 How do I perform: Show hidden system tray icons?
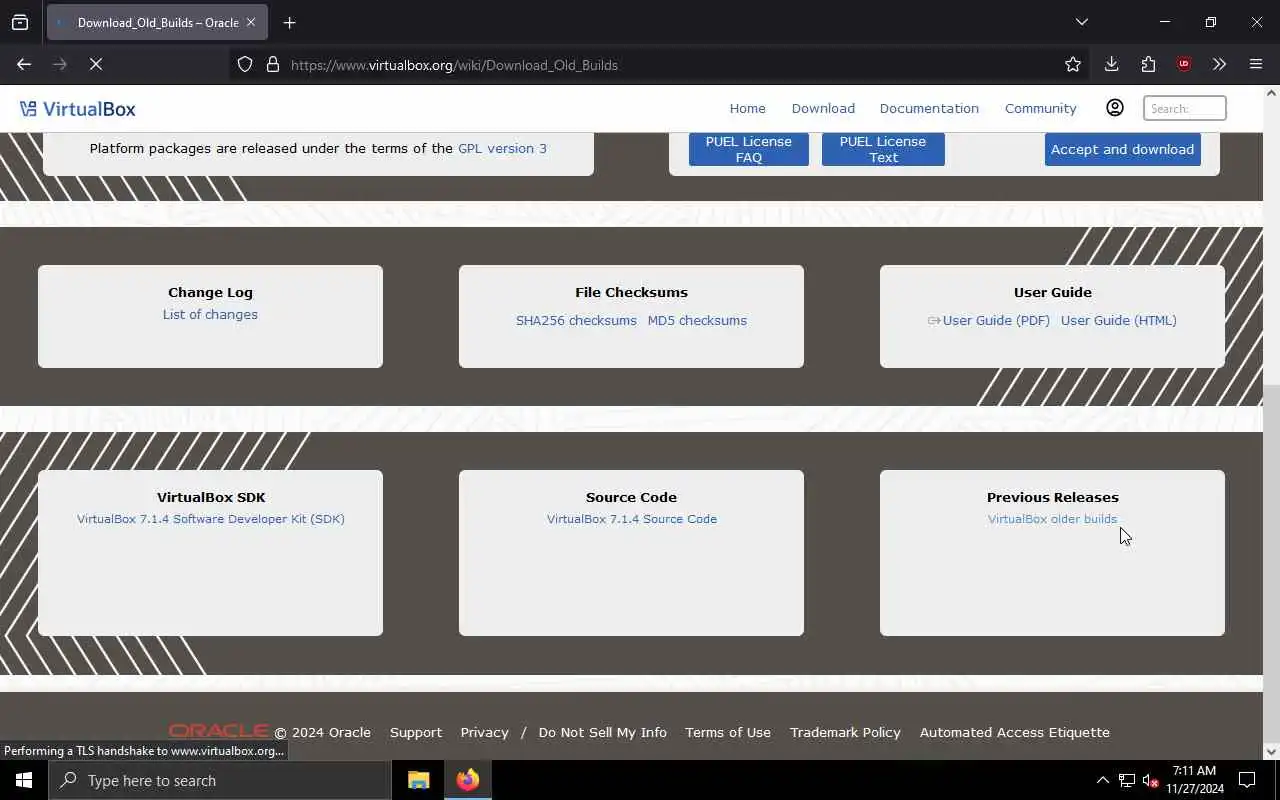click(x=1102, y=780)
